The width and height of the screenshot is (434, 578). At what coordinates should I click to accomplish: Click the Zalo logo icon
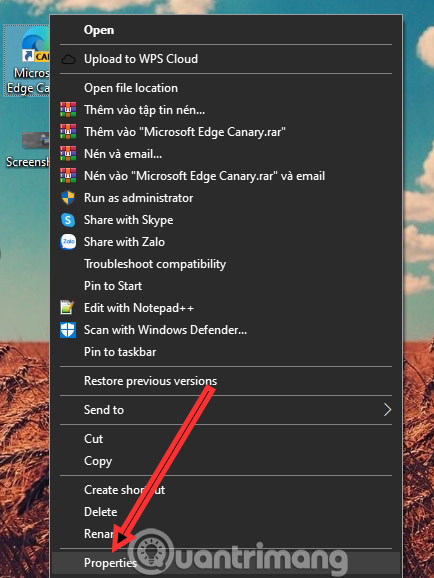pyautogui.click(x=68, y=242)
